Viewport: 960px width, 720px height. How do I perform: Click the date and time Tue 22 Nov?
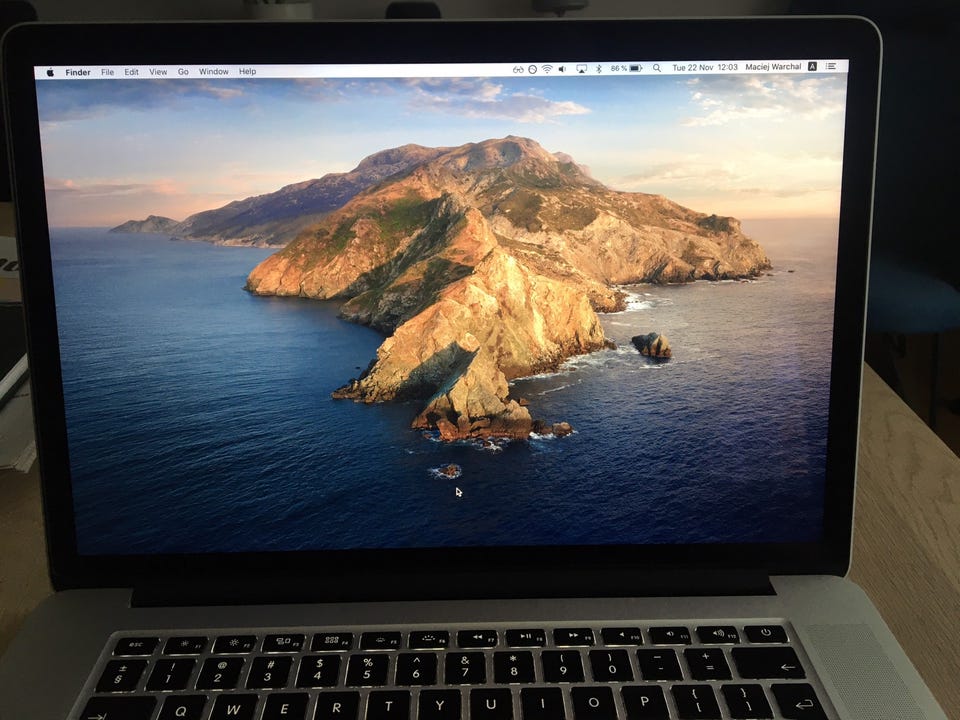(705, 67)
